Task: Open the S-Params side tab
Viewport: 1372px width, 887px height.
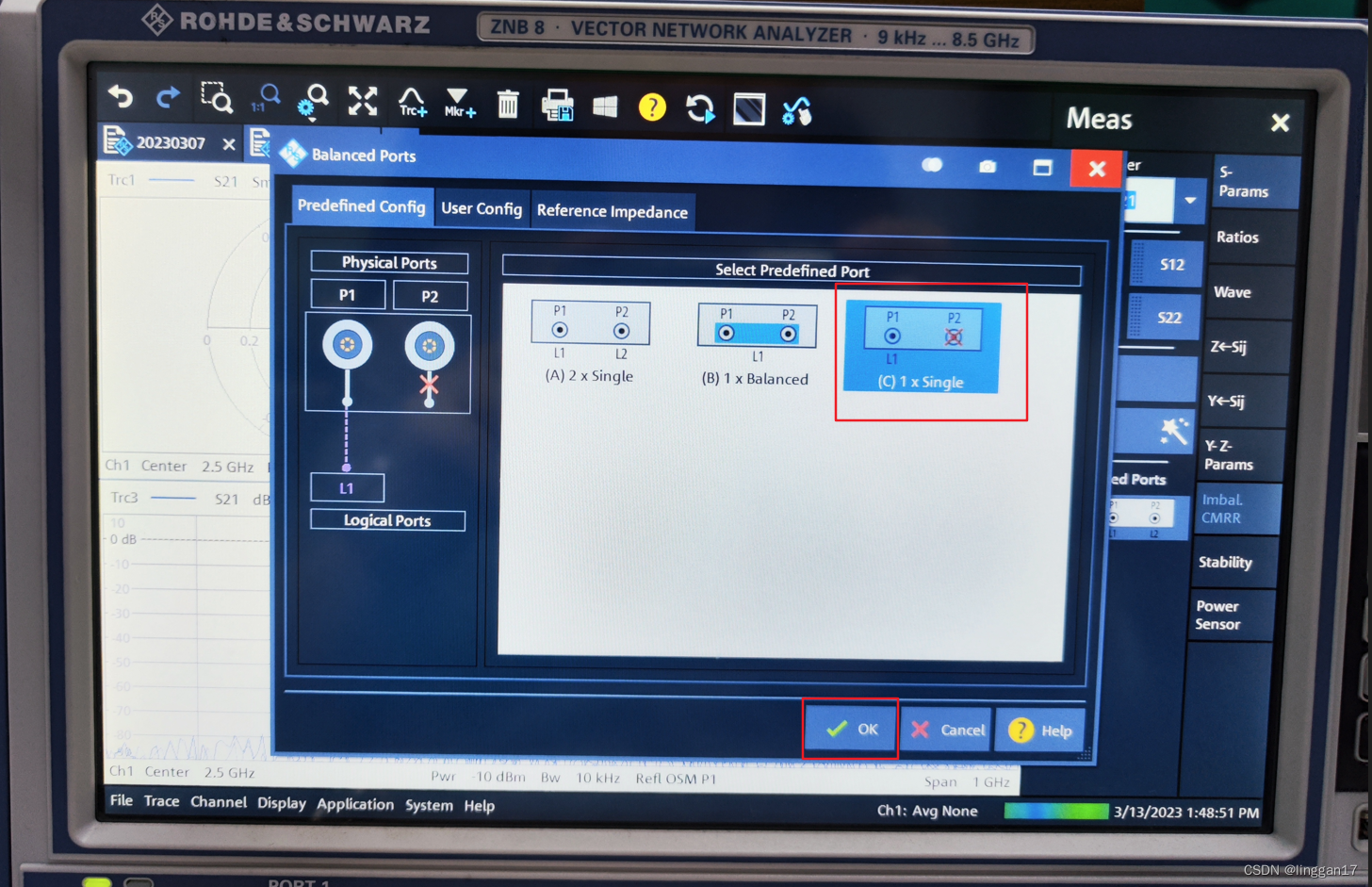Action: [x=1255, y=182]
